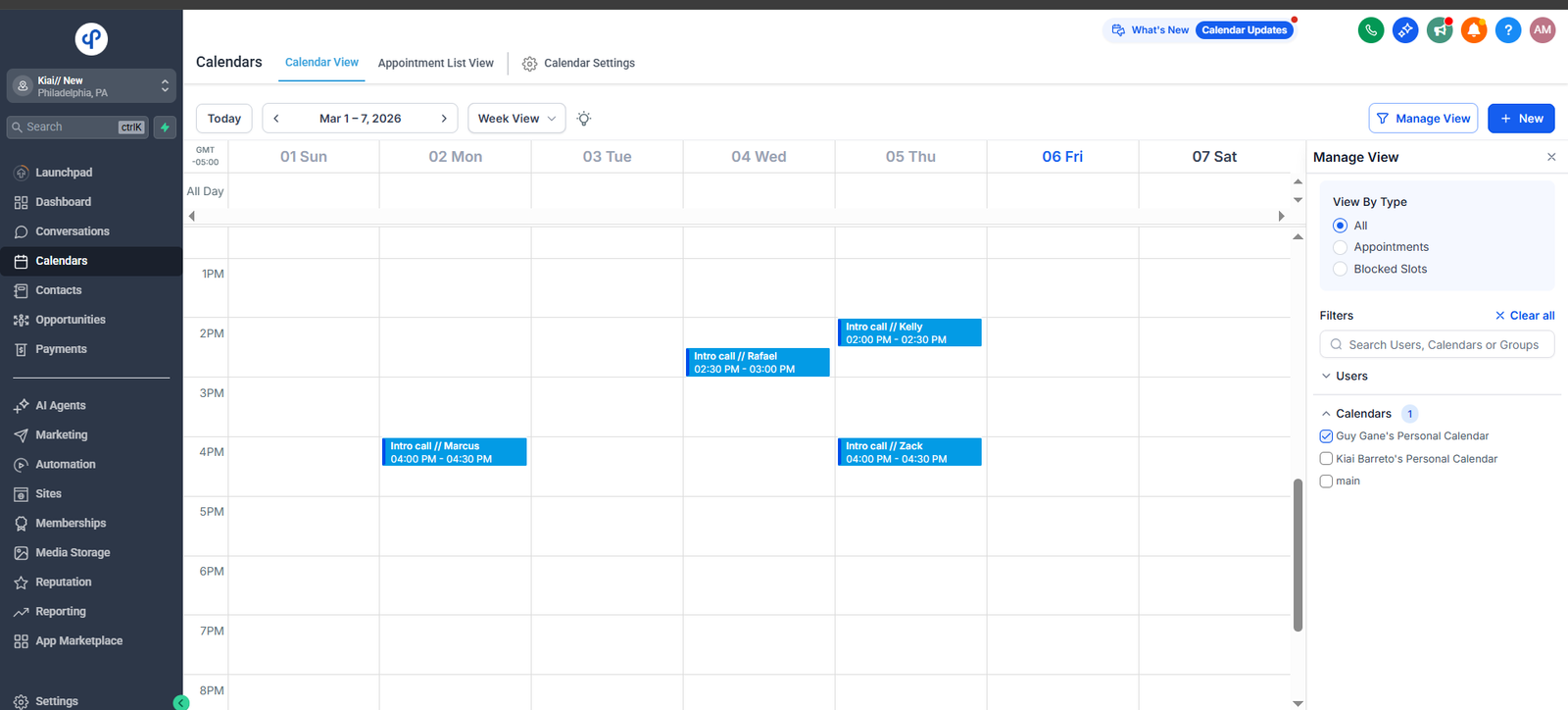Click the sidebar Search field

[77, 127]
